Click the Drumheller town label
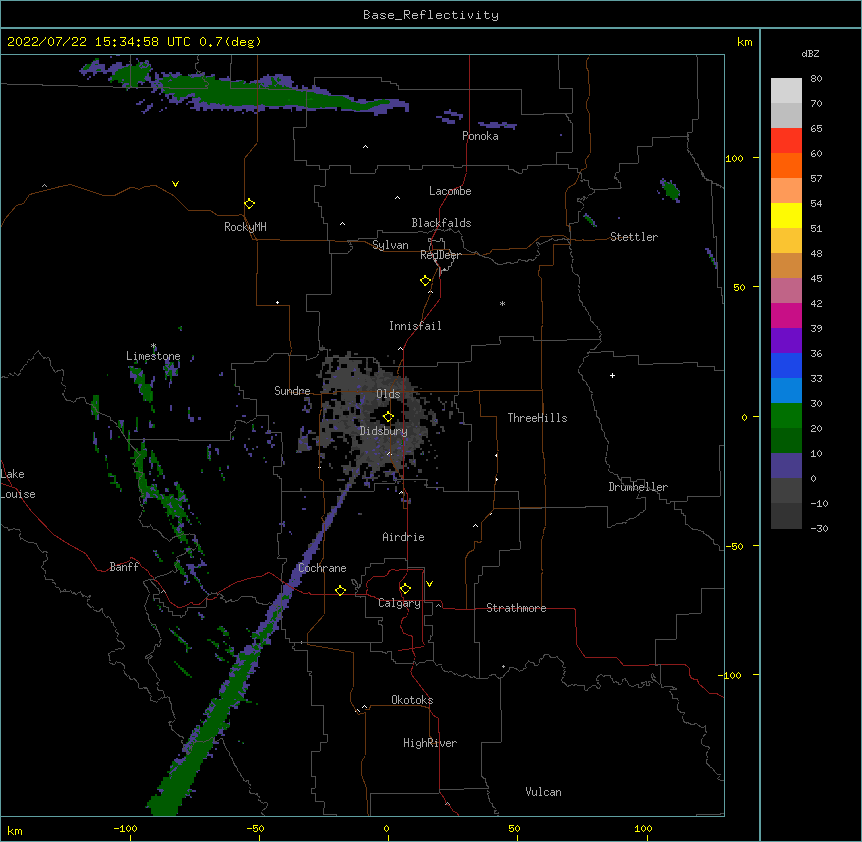862x842 pixels. point(638,487)
